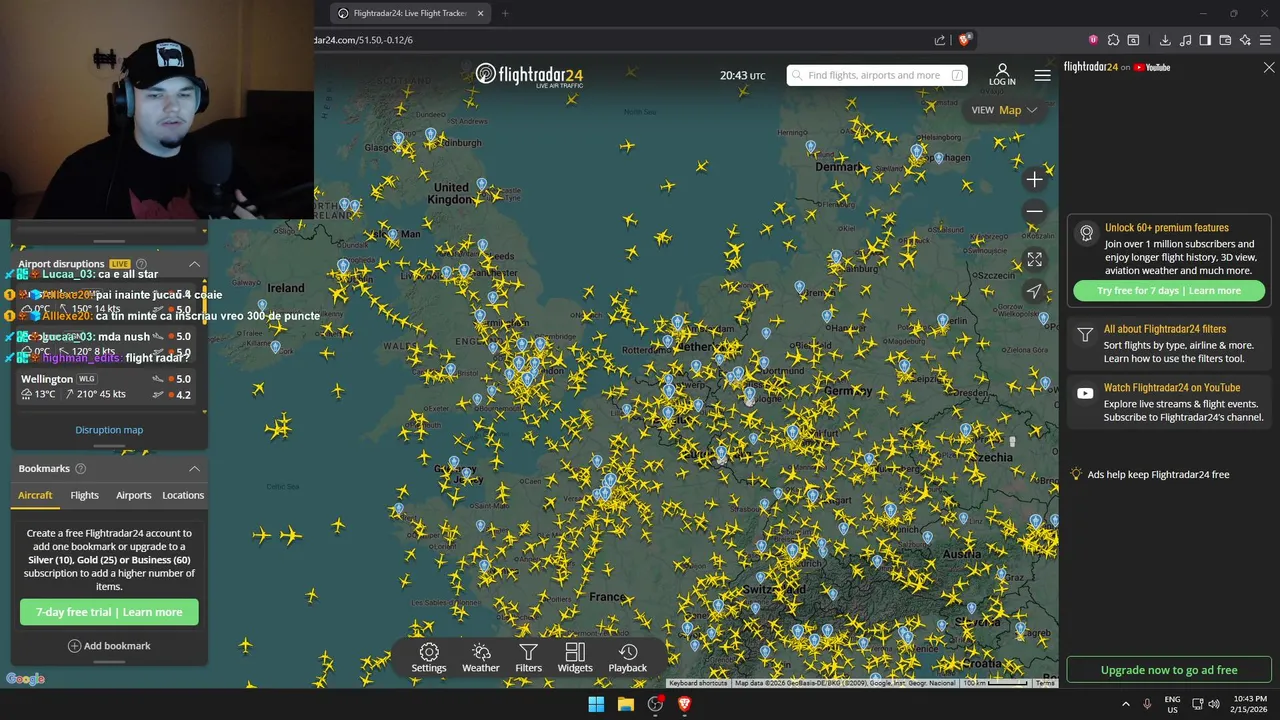The image size is (1280, 720).
Task: Open browser extensions puzzle icon
Action: pyautogui.click(x=1113, y=40)
